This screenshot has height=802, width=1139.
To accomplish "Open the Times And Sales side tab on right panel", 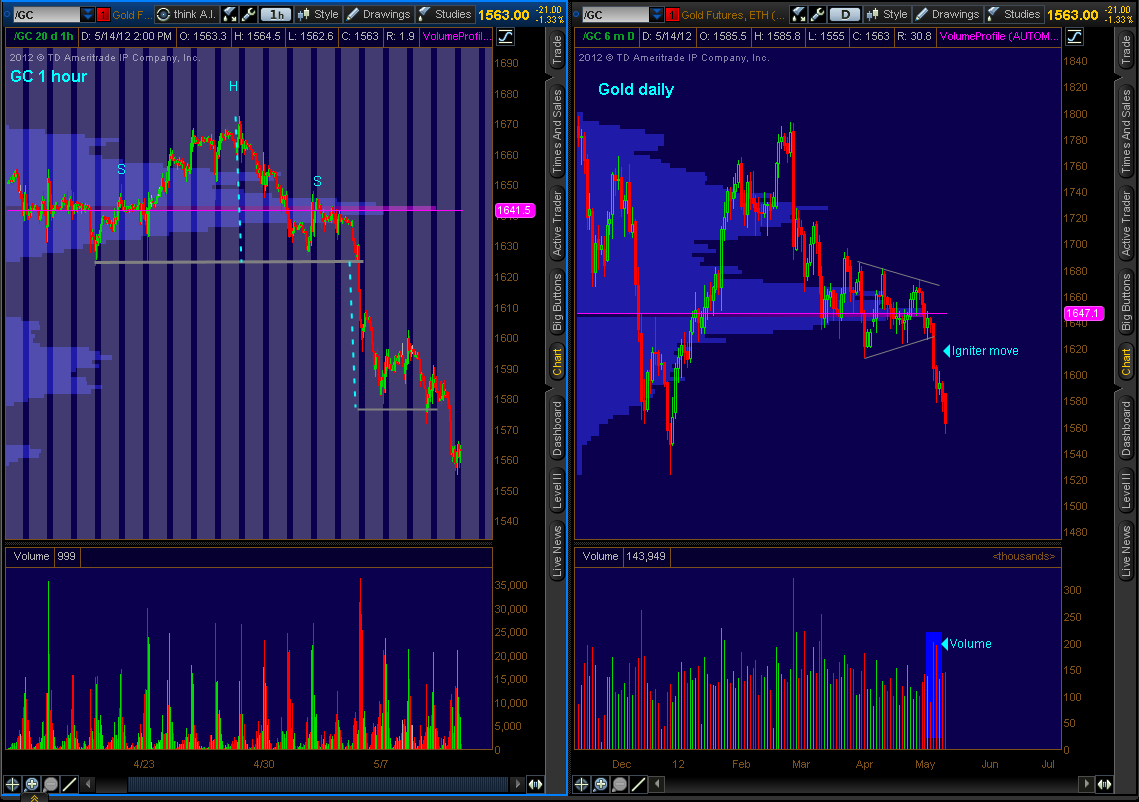I will pos(1126,130).
